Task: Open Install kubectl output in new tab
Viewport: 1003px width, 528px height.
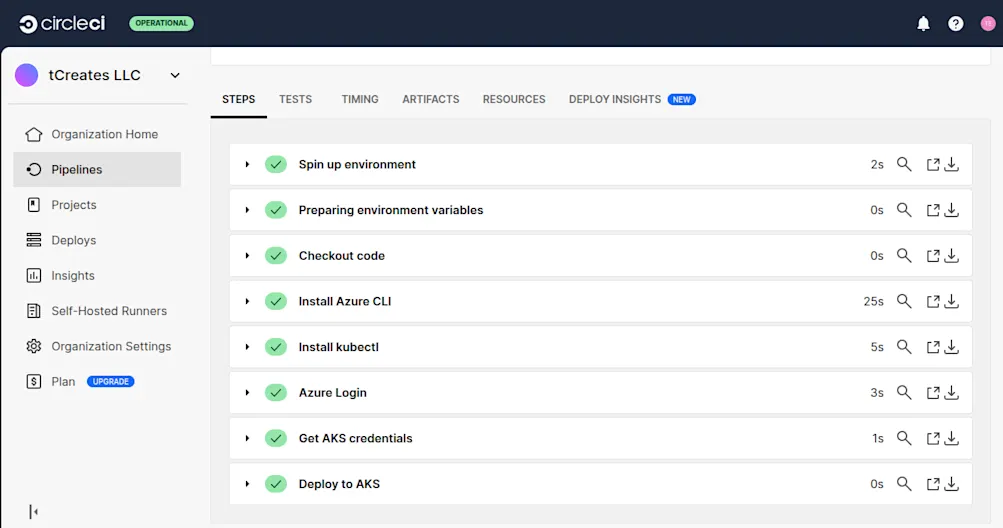Action: click(x=933, y=347)
